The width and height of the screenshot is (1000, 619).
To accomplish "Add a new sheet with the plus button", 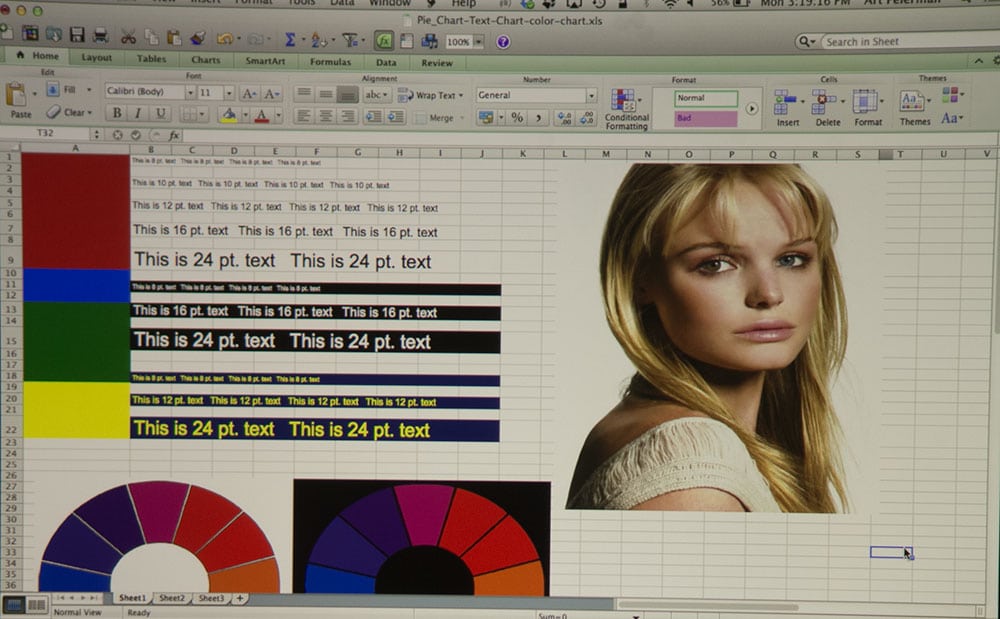I will click(240, 598).
